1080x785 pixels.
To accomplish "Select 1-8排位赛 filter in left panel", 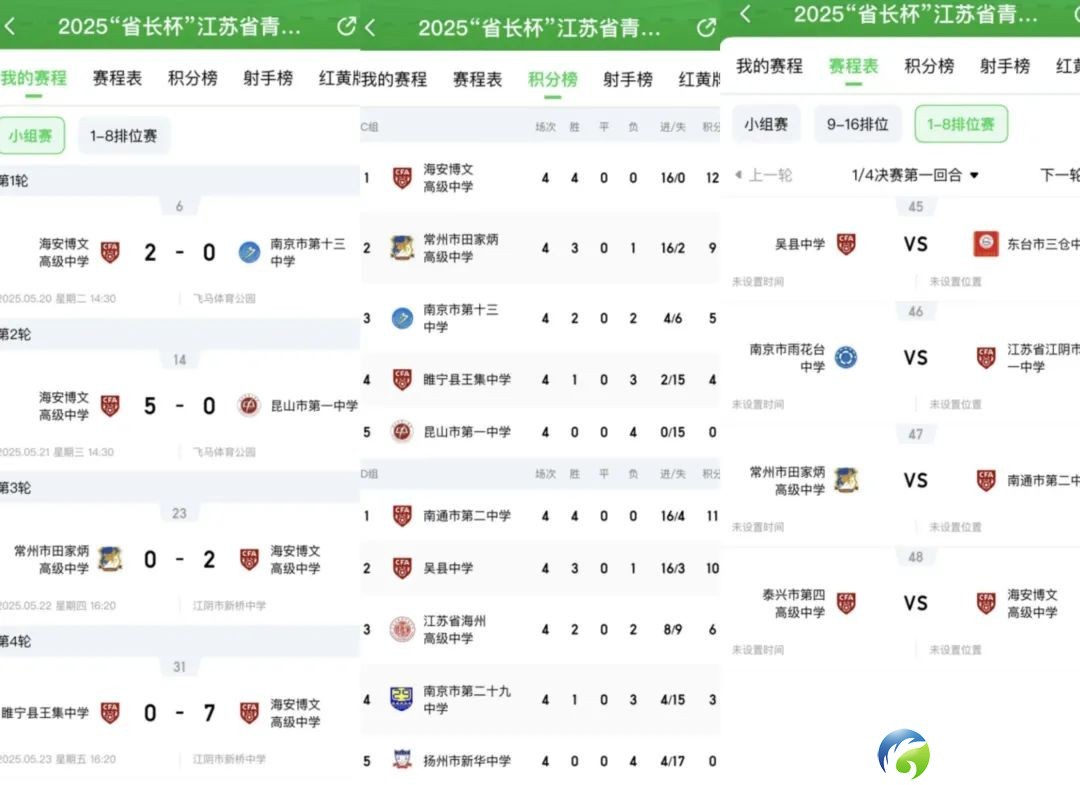I will [124, 136].
